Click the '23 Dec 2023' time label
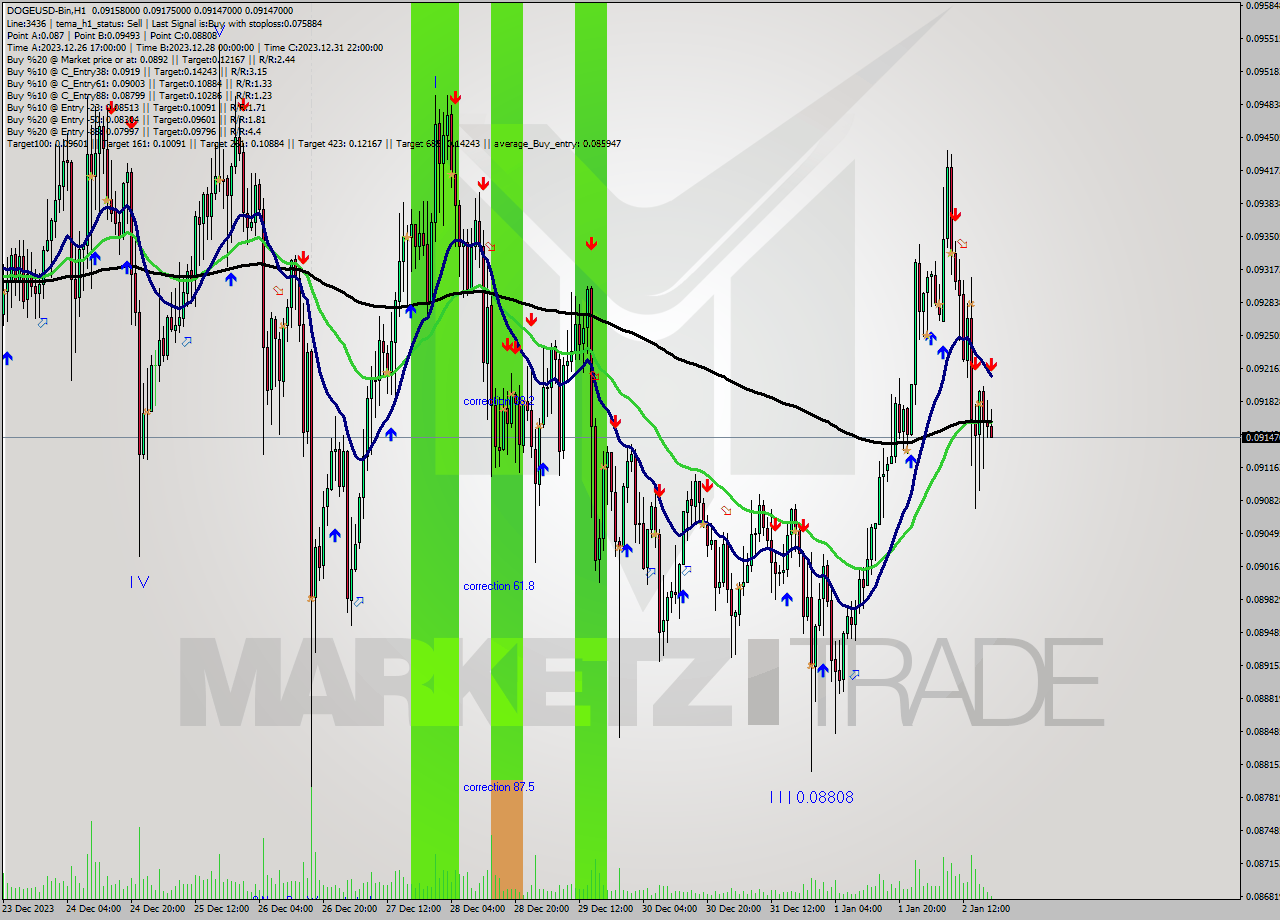This screenshot has height=920, width=1280. [x=30, y=909]
